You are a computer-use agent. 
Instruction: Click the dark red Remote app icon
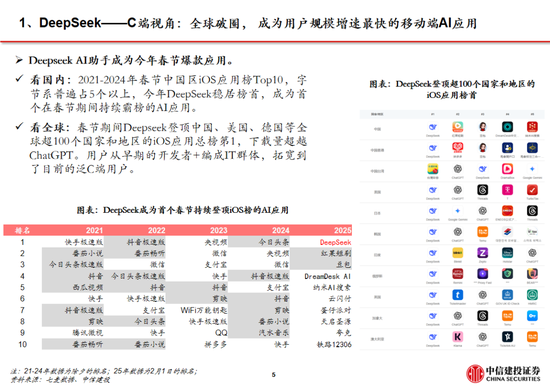tap(458, 274)
